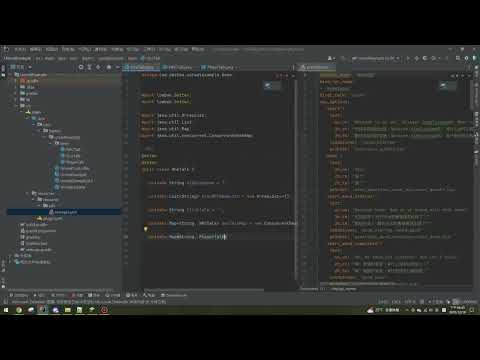This screenshot has height=360, width=480.
Task: Click the Chrome icon on the taskbar
Action: (19, 310)
